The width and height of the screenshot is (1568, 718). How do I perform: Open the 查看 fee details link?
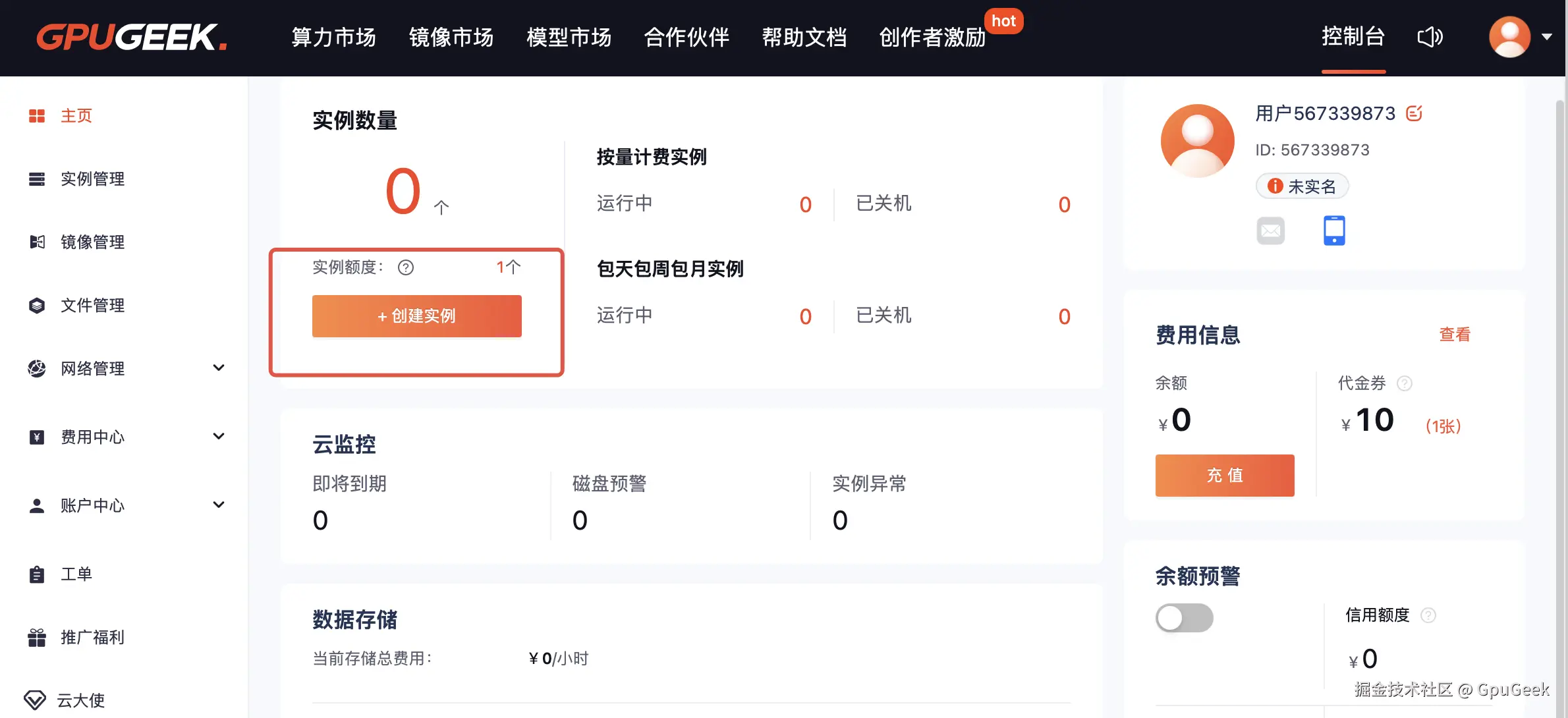pyautogui.click(x=1454, y=335)
